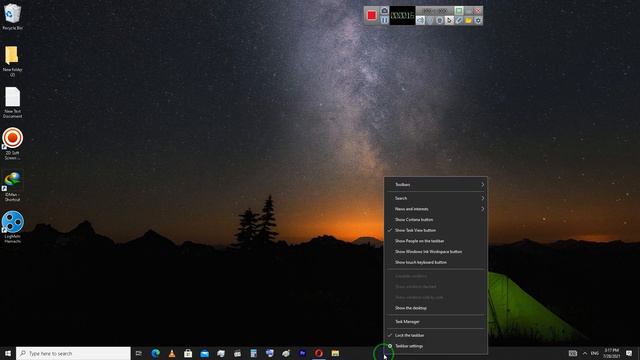Select the IDMan shortcut desktop icon

(x=12, y=186)
